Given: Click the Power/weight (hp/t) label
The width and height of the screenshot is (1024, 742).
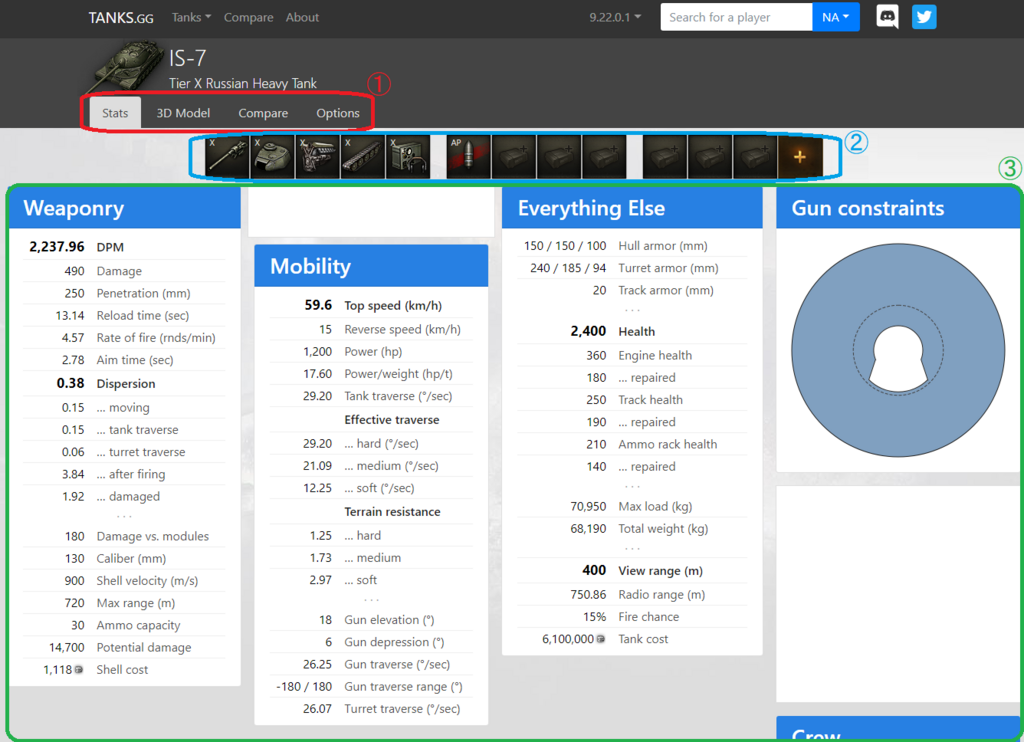Looking at the screenshot, I should click(x=398, y=374).
